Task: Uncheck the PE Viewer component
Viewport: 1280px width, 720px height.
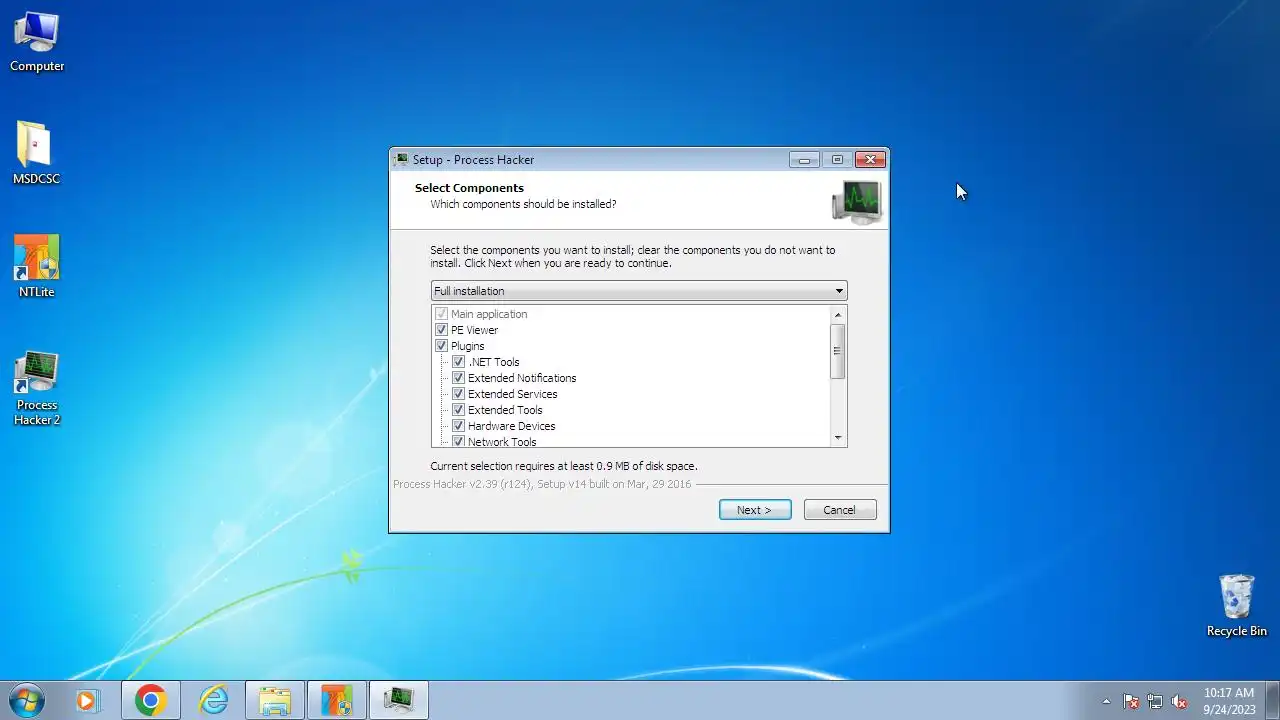Action: (441, 330)
